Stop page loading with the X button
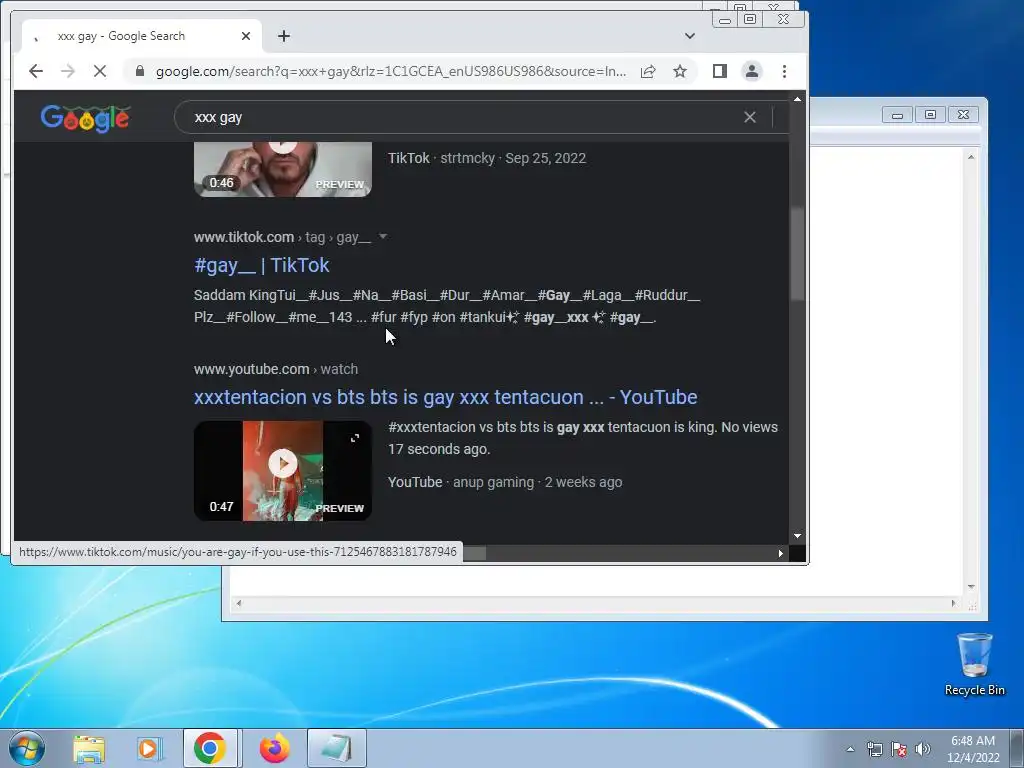The width and height of the screenshot is (1024, 768). tap(99, 71)
